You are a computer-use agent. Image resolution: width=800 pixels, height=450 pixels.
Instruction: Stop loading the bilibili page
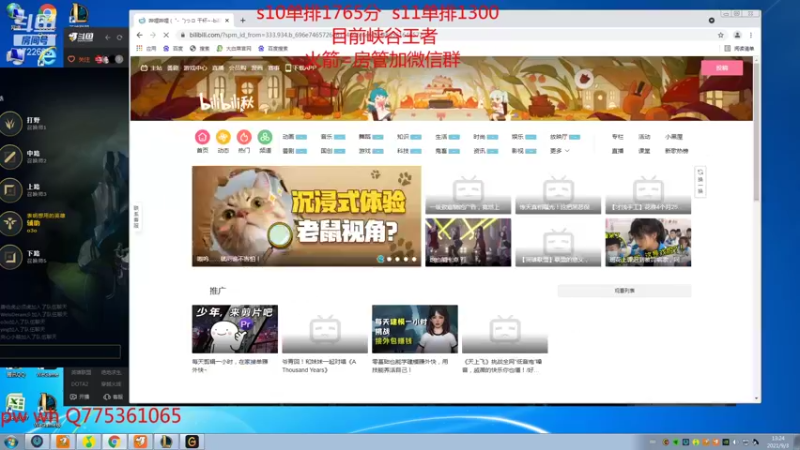(166, 35)
